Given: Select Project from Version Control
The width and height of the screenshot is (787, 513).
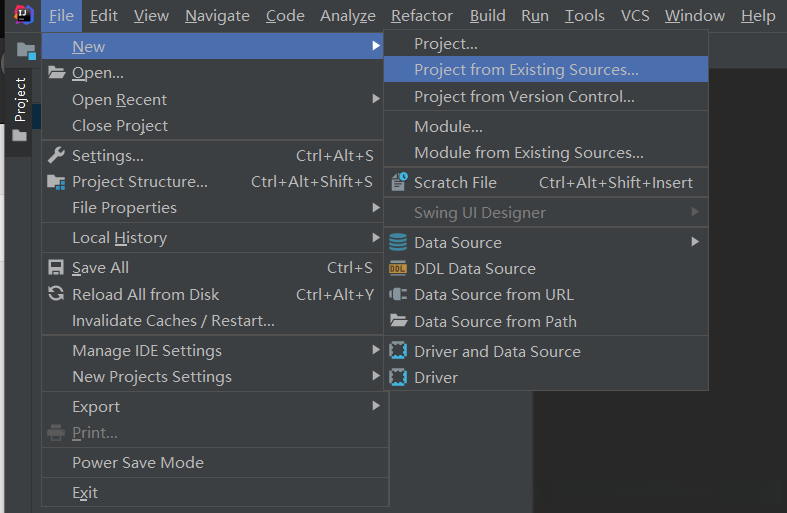Looking at the screenshot, I should tap(524, 97).
